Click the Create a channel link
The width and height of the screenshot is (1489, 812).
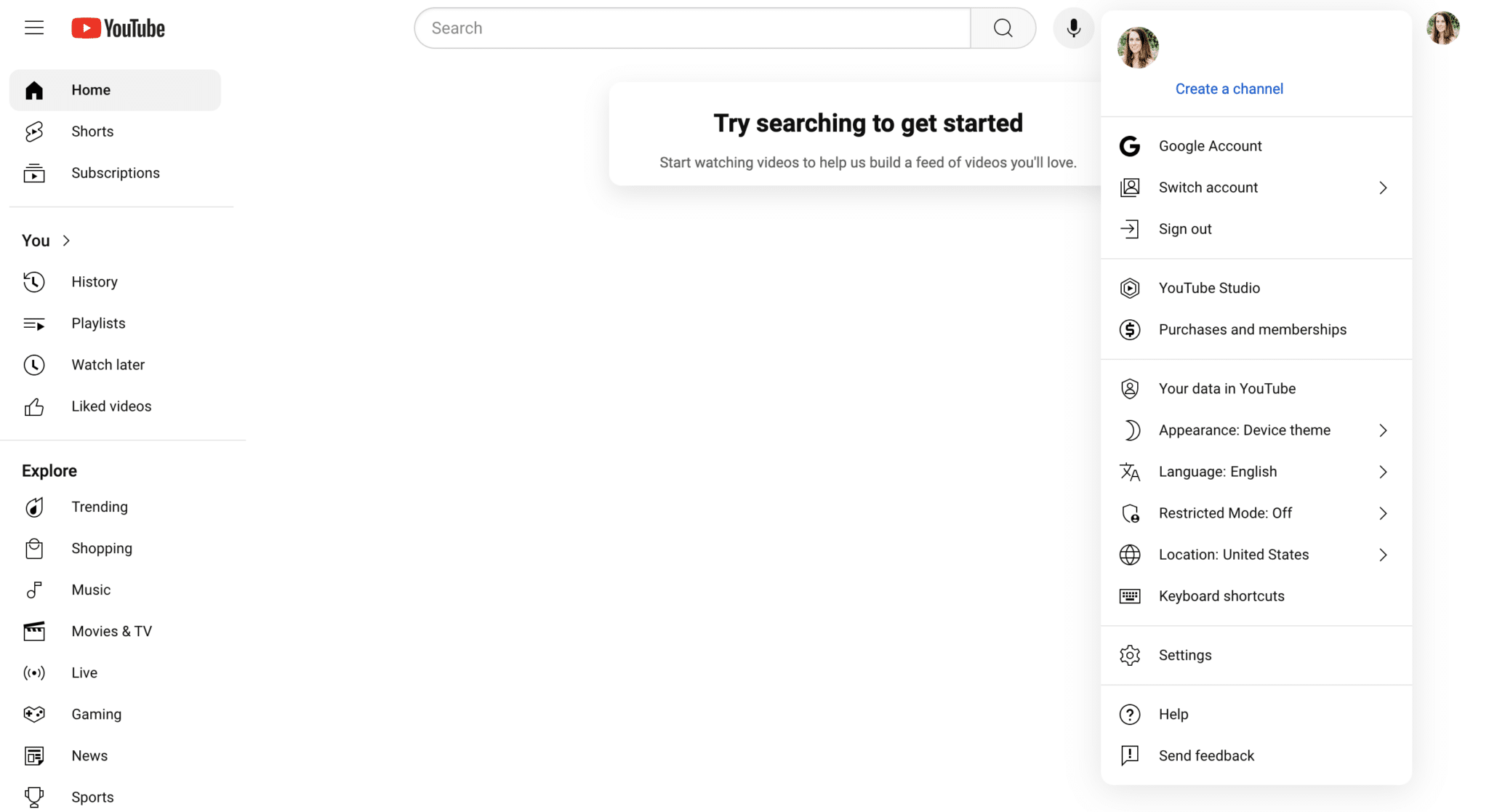coord(1229,88)
